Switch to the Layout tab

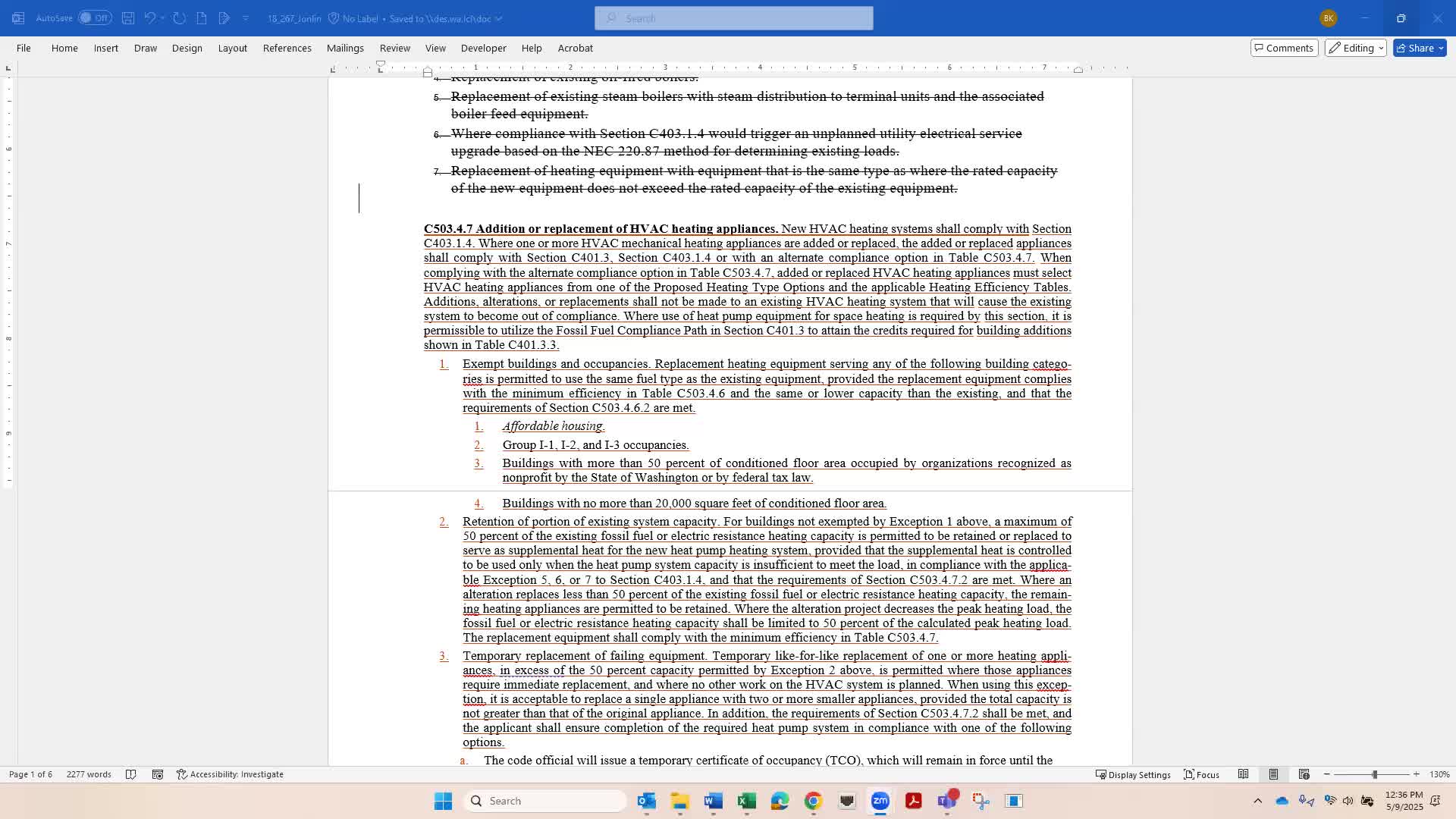(233, 48)
